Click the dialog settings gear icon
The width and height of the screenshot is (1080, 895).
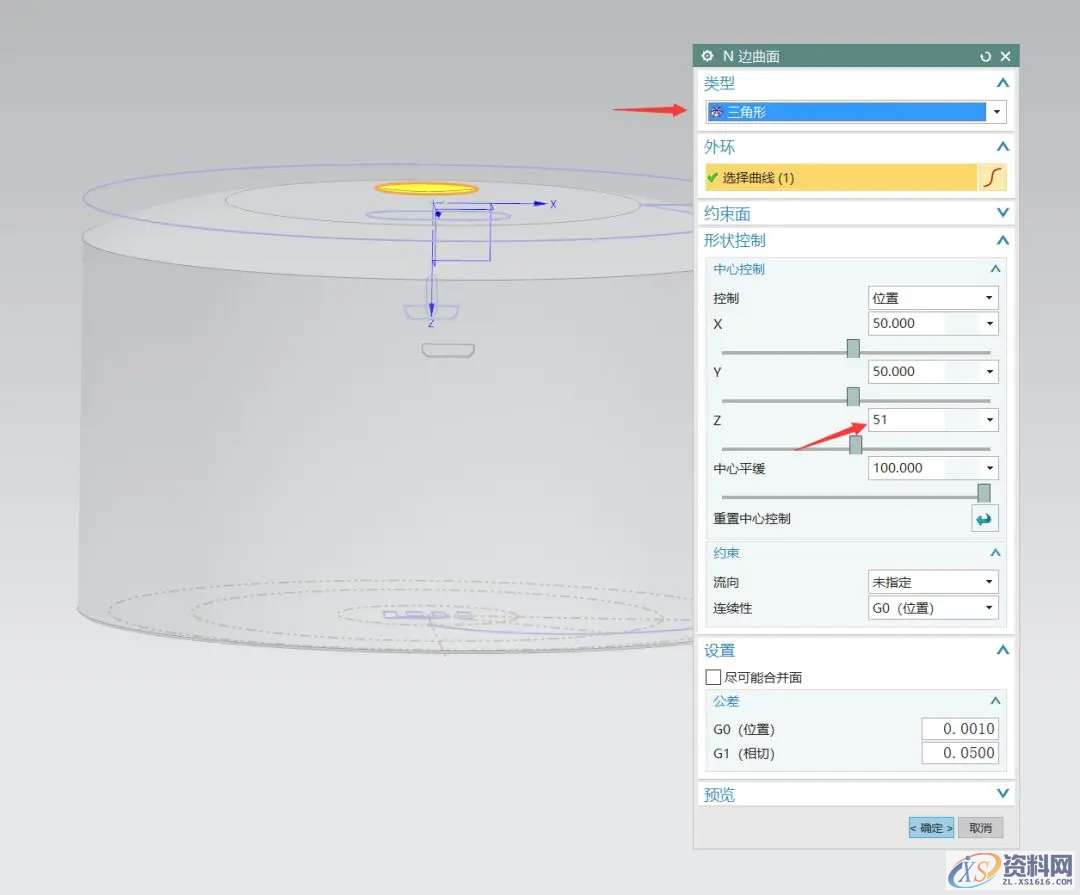coord(708,56)
